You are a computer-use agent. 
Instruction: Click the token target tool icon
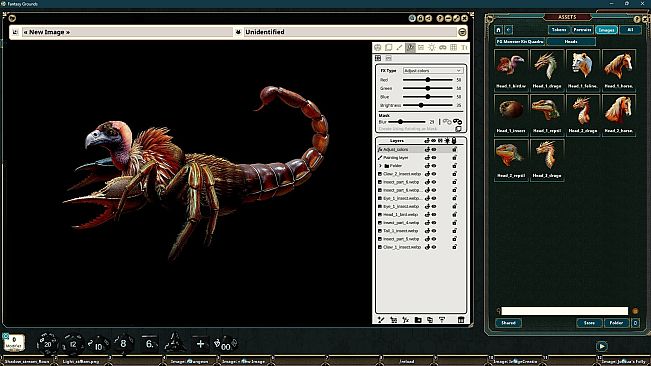tap(377, 48)
